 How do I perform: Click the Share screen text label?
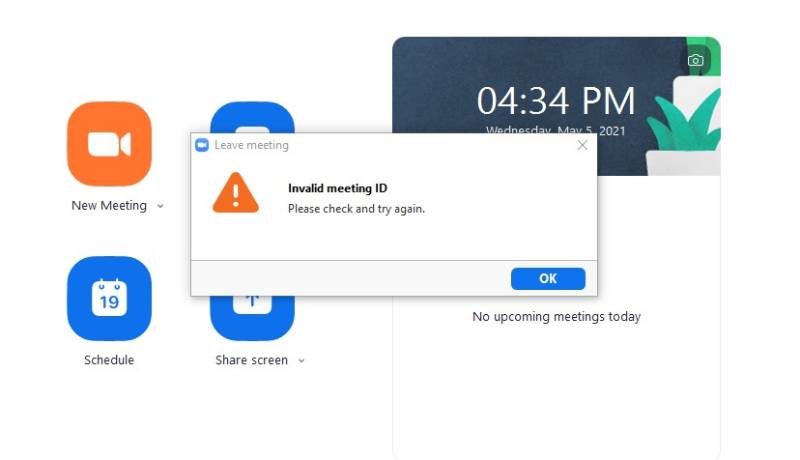click(252, 360)
